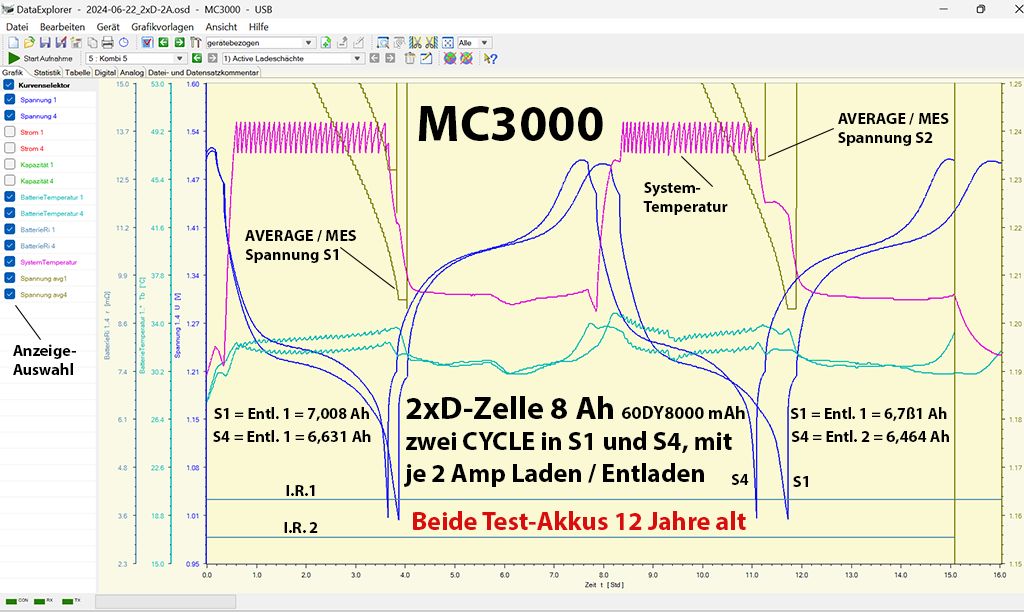
Task: Open a file with the folder icon
Action: 30,43
